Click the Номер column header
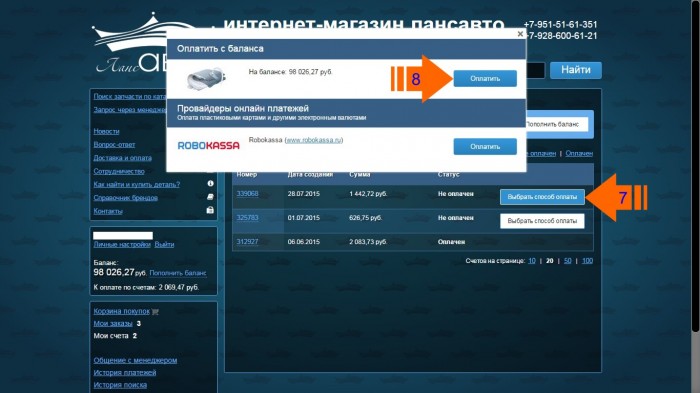 [246, 175]
